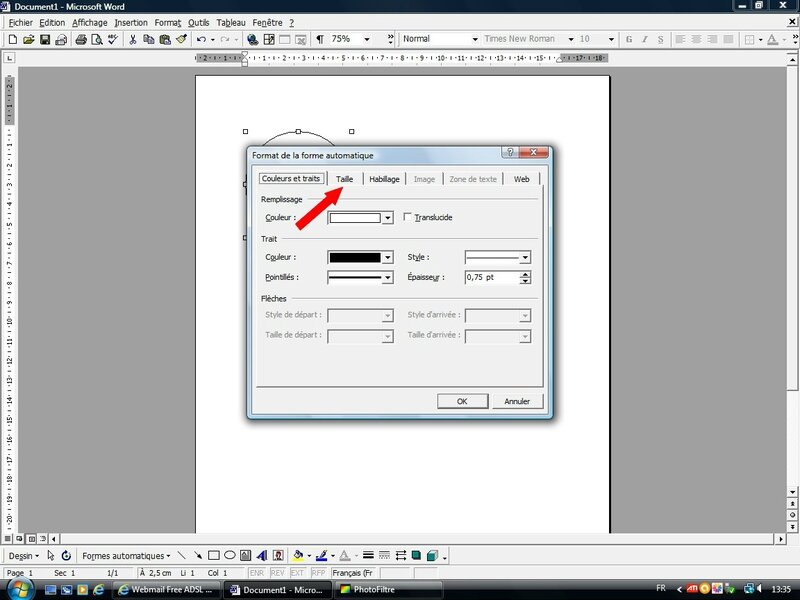Switch to the Taille tab

point(345,179)
